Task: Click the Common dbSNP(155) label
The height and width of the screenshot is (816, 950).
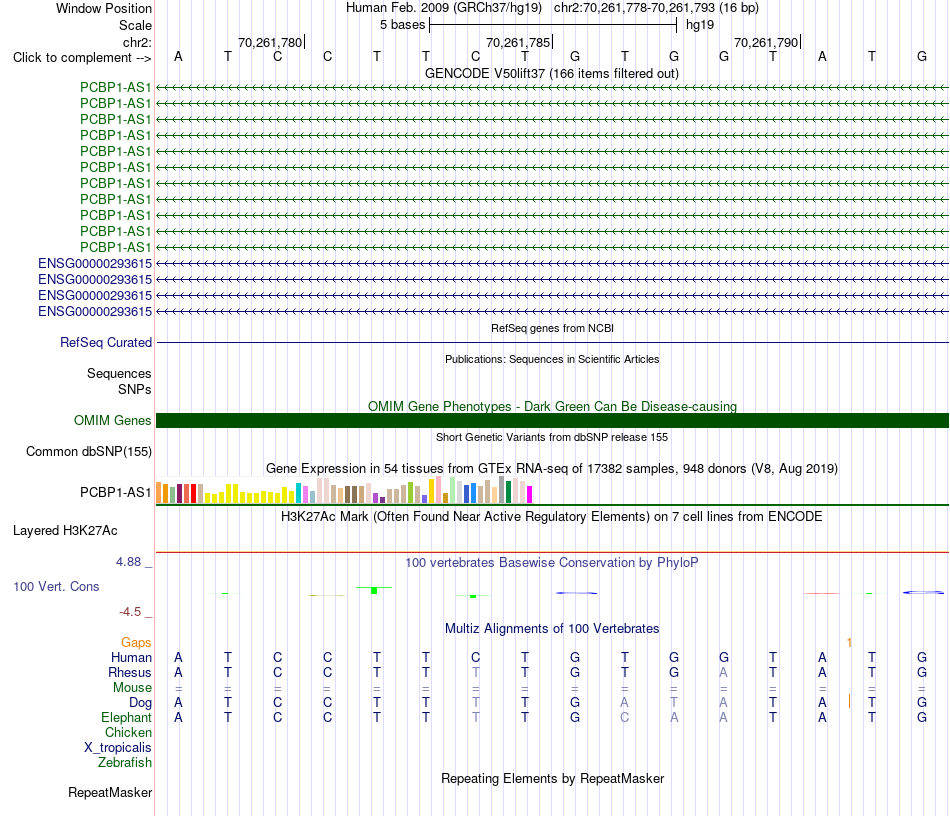Action: coord(89,451)
